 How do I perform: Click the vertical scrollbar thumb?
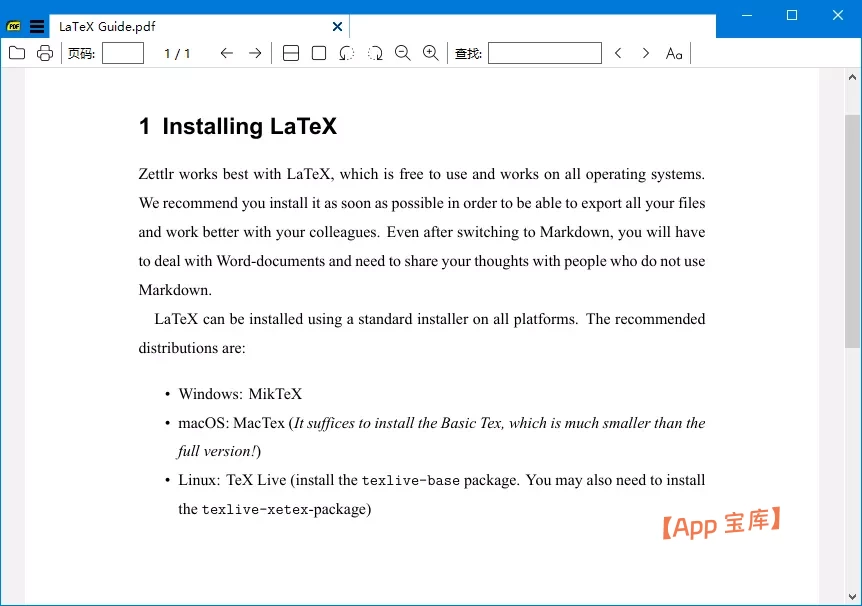852,230
